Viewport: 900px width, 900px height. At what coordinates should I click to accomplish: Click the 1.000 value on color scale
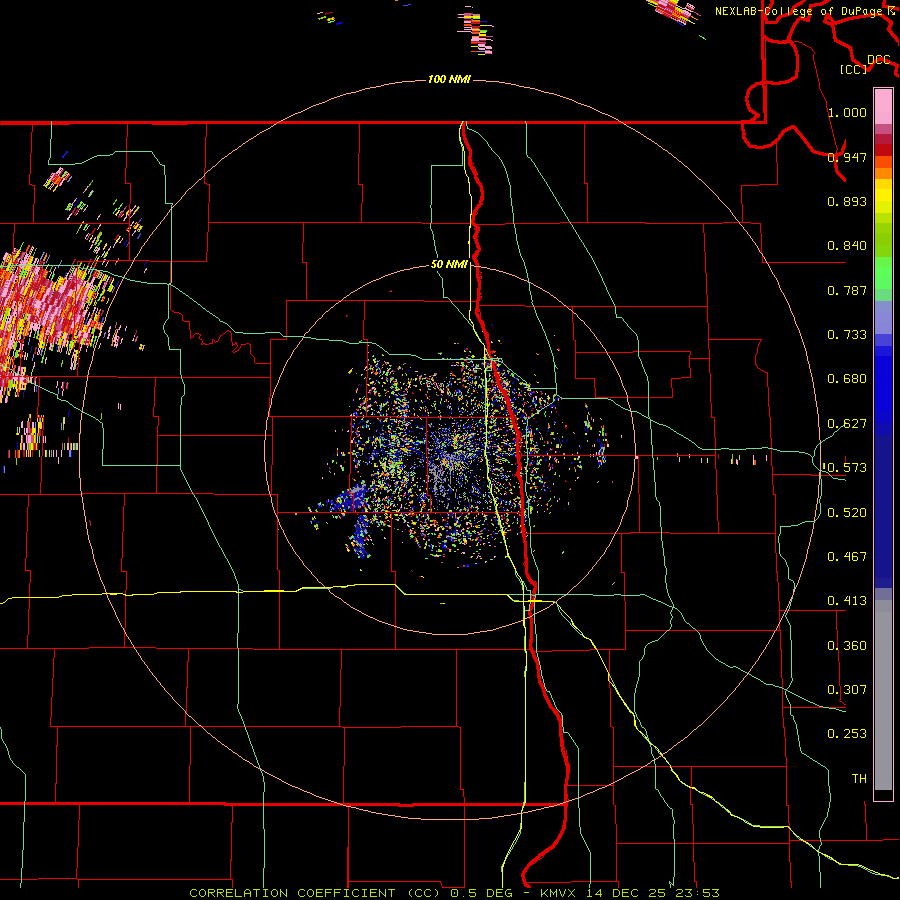click(x=847, y=112)
